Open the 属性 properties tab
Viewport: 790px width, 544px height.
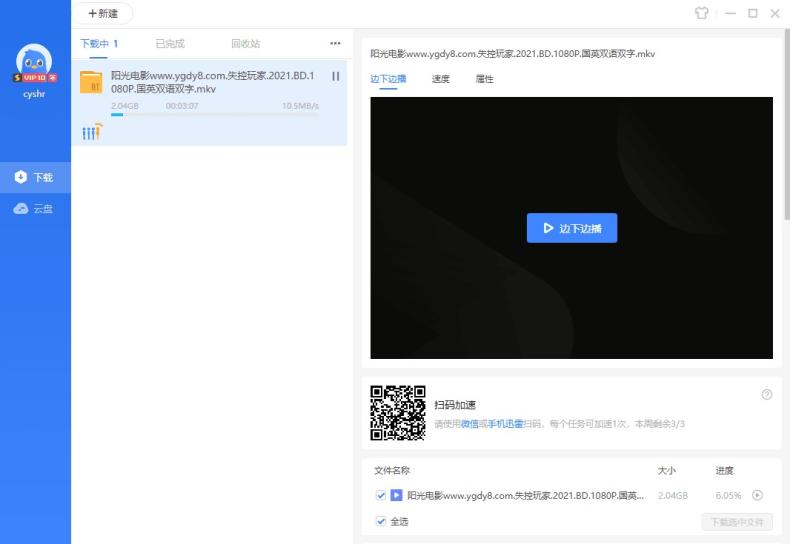coord(484,79)
